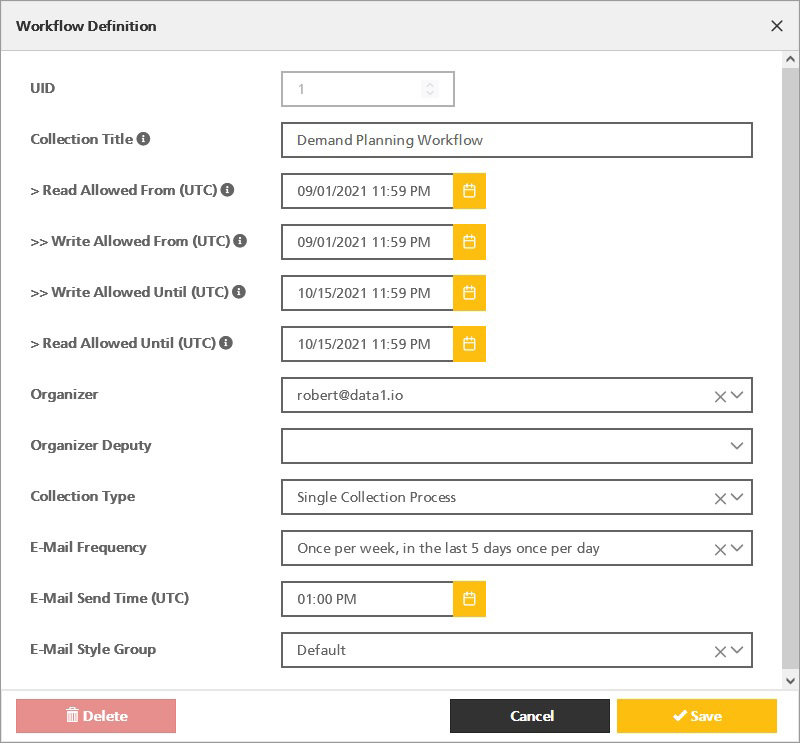Viewport: 800px width, 743px height.
Task: Click the 'Collection Type' label
Action: coord(83,497)
